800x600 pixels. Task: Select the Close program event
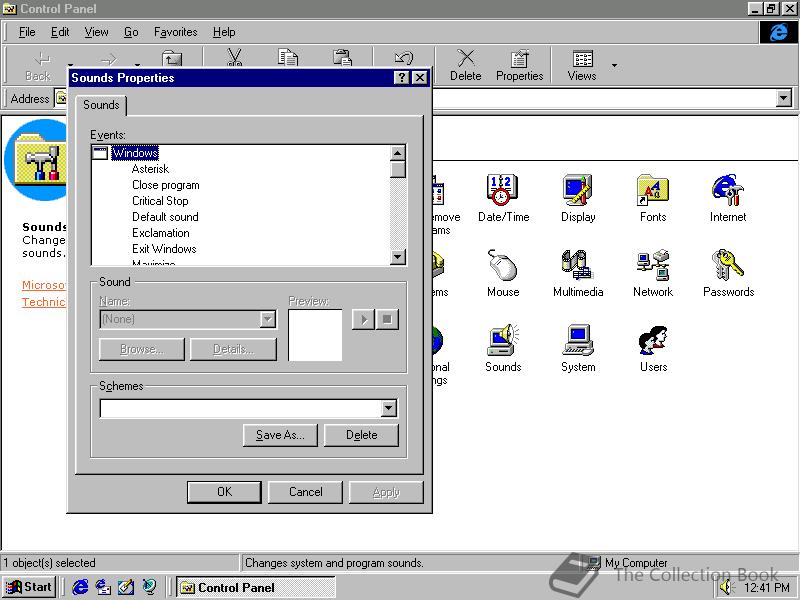point(166,185)
